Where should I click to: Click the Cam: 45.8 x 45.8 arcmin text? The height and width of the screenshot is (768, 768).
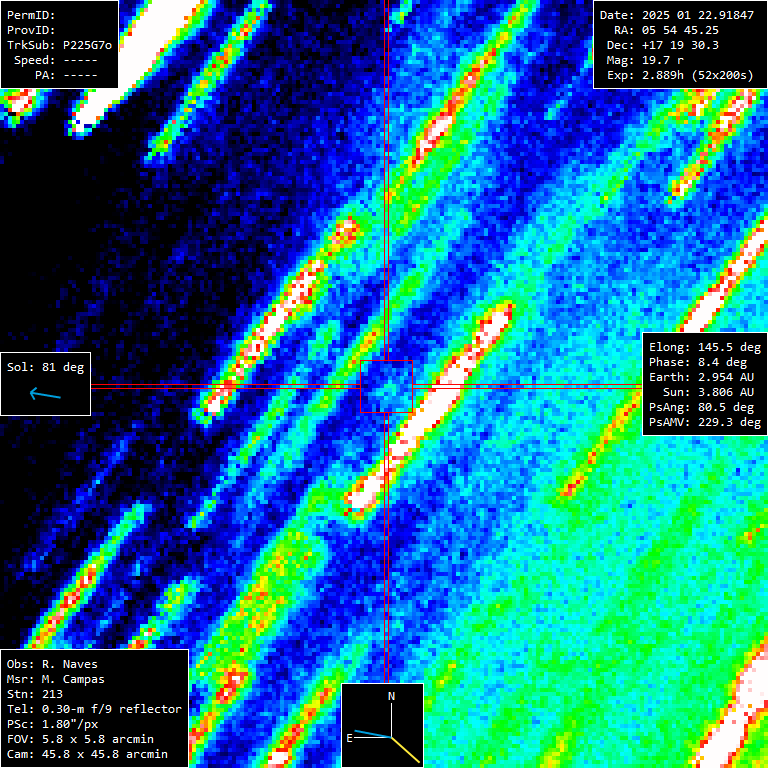click(x=87, y=754)
